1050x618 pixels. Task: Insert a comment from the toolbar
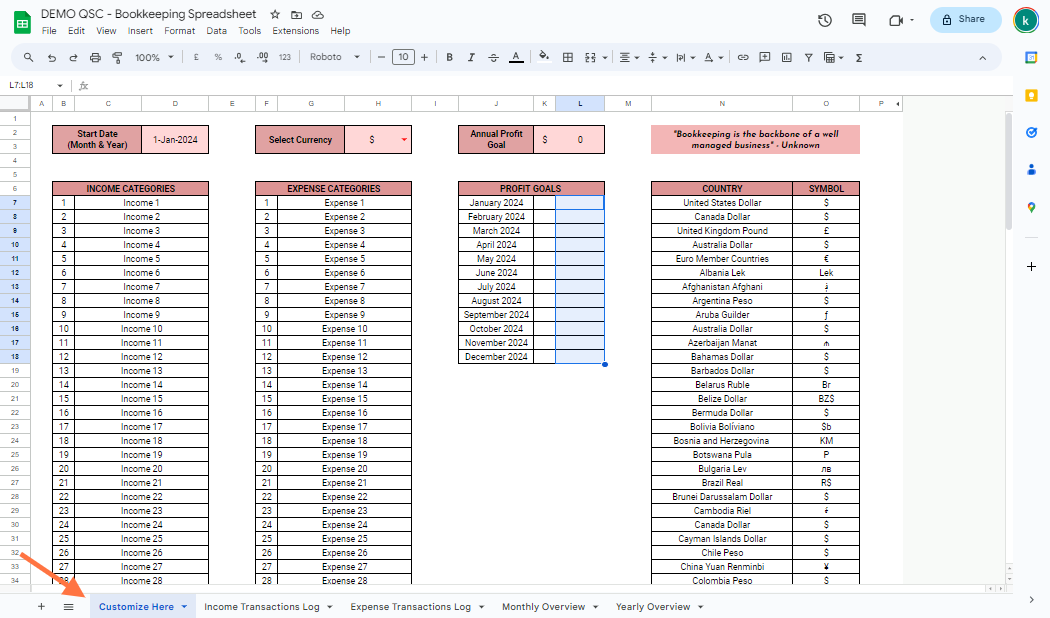(x=765, y=58)
